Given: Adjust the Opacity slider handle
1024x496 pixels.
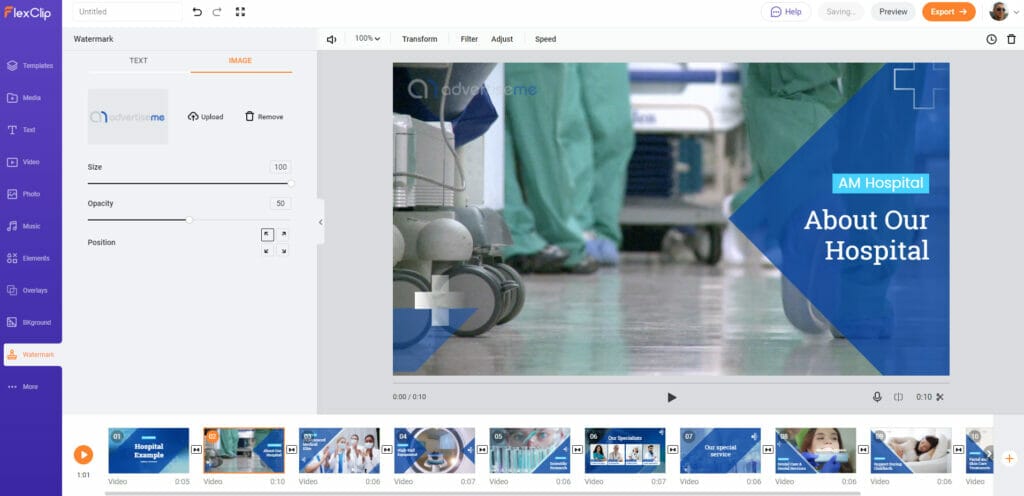Looking at the screenshot, I should pos(189,220).
